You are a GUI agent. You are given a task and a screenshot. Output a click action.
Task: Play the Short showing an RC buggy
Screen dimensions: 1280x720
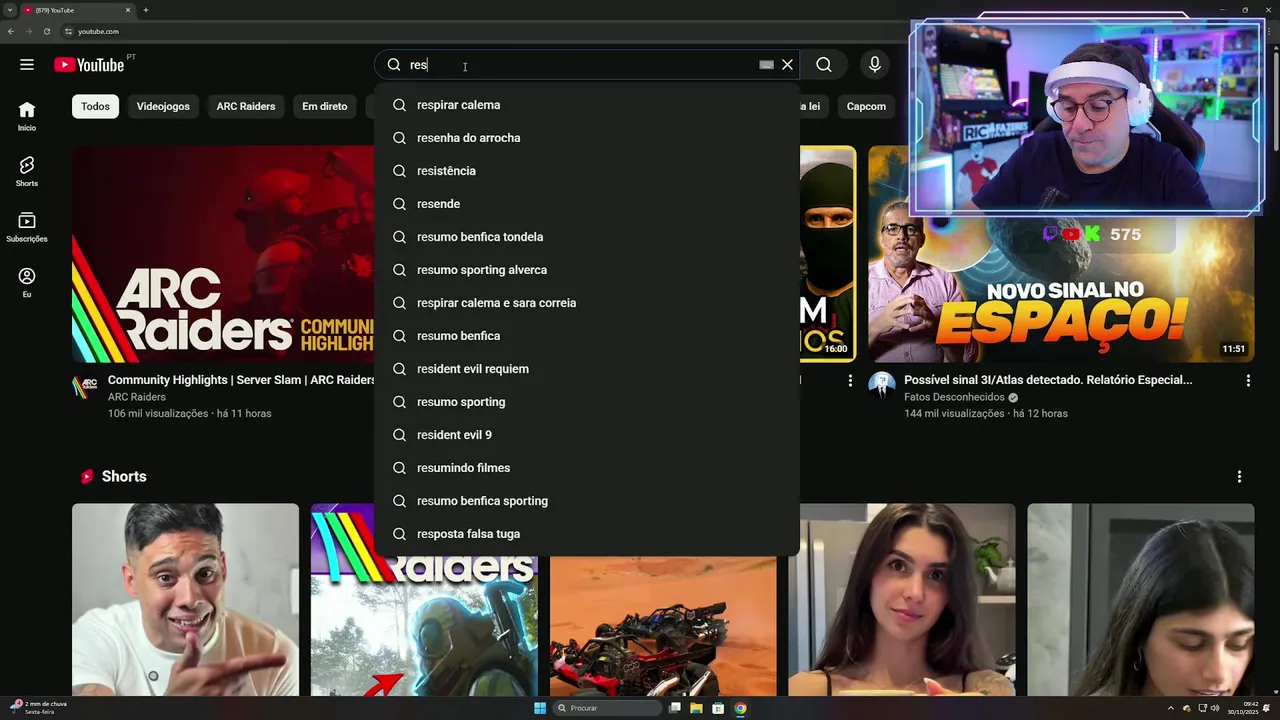pos(663,628)
